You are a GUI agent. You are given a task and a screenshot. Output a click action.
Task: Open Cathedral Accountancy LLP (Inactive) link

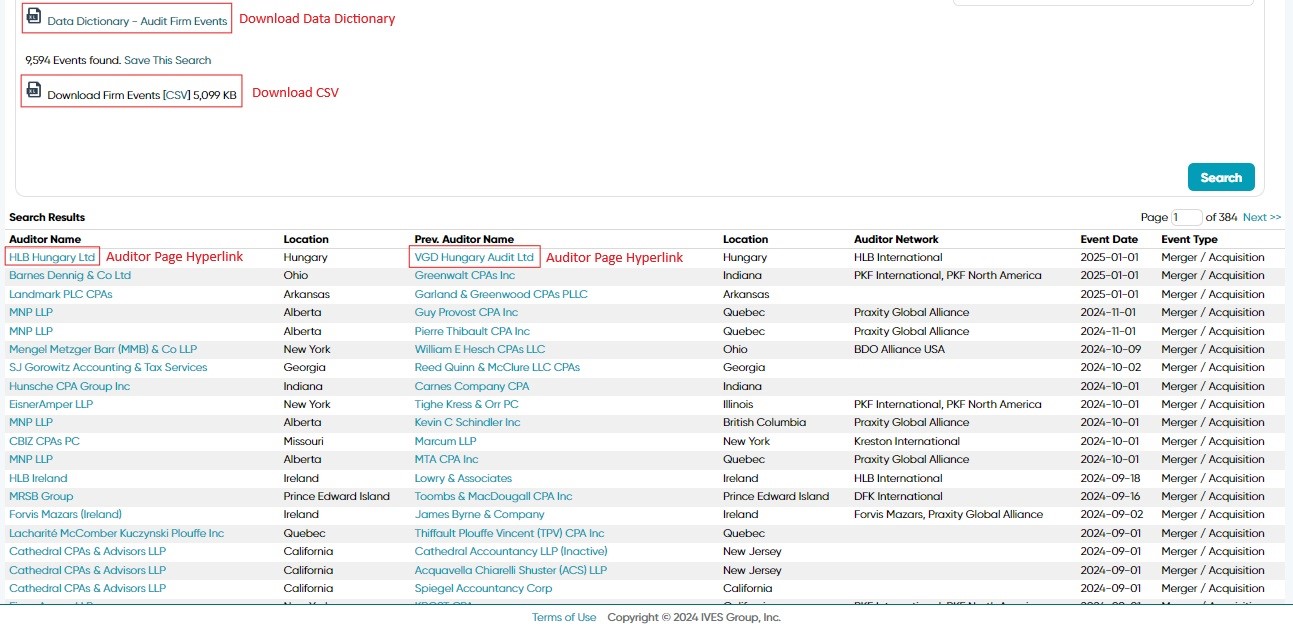pyautogui.click(x=511, y=551)
